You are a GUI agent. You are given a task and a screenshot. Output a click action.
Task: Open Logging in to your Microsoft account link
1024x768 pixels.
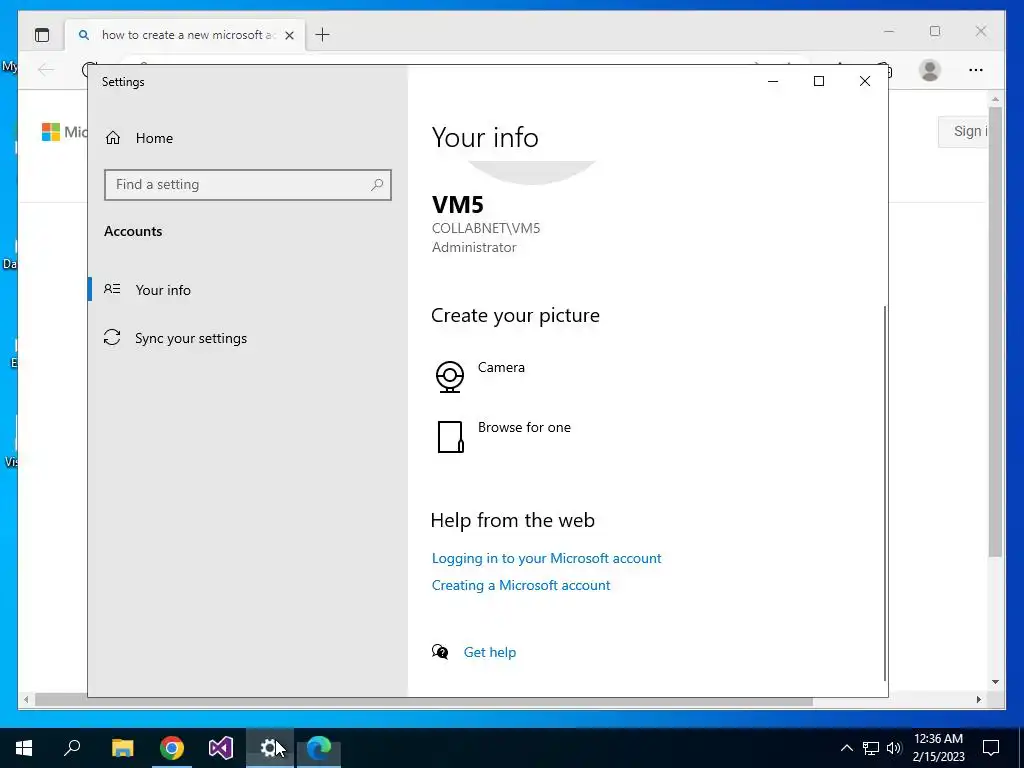[546, 558]
